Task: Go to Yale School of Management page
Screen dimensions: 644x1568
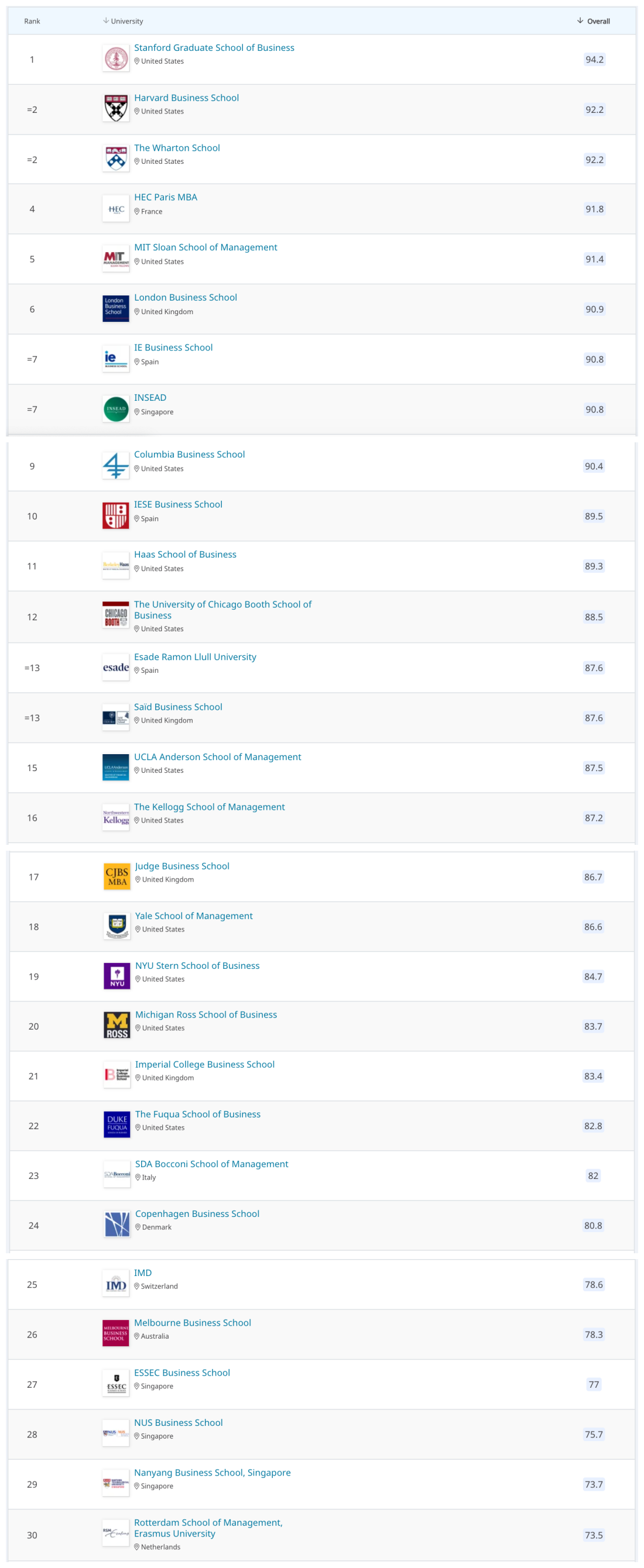Action: 194,916
